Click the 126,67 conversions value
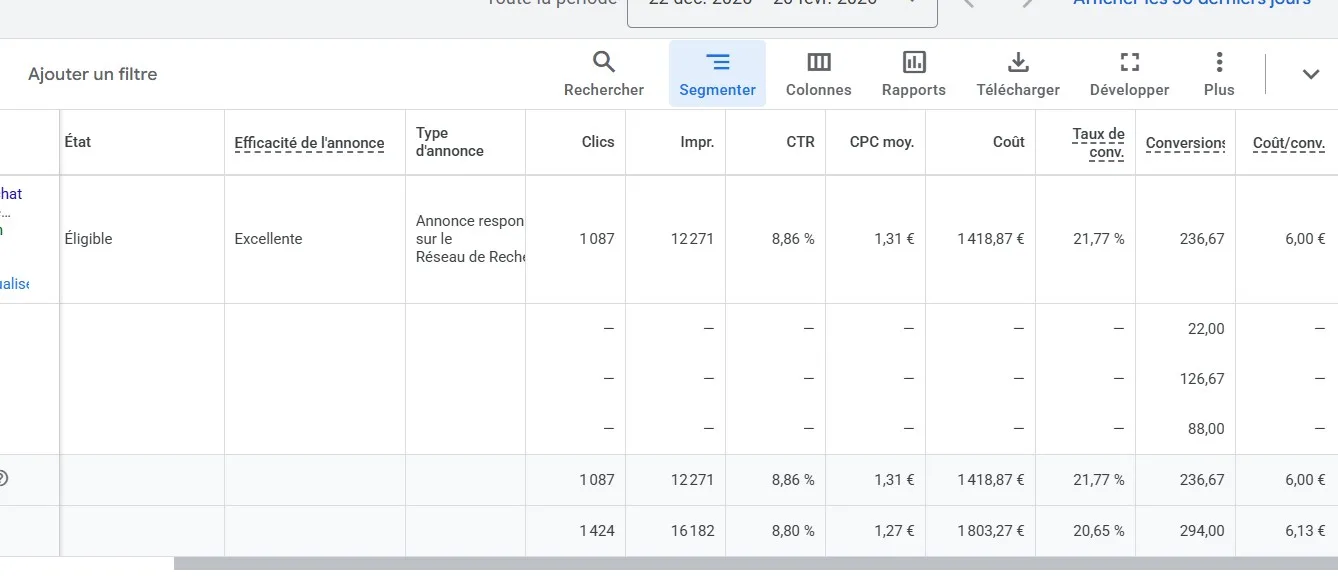Image resolution: width=1338 pixels, height=578 pixels. pyautogui.click(x=1202, y=379)
